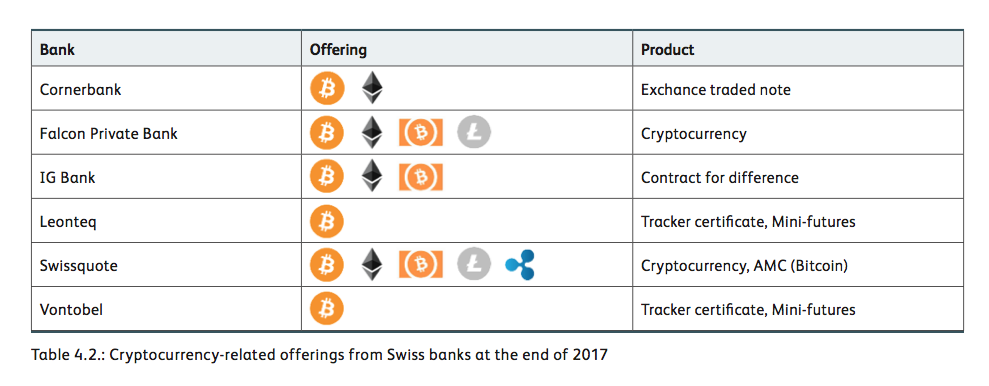
Task: Select the Contract for difference product text
Action: pyautogui.click(x=720, y=178)
